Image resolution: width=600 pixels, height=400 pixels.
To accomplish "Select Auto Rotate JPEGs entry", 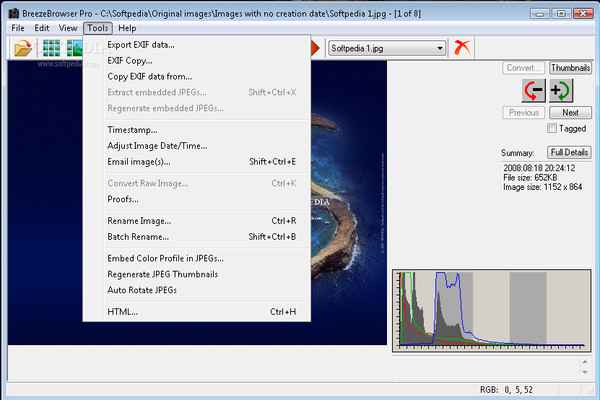I will [196, 290].
